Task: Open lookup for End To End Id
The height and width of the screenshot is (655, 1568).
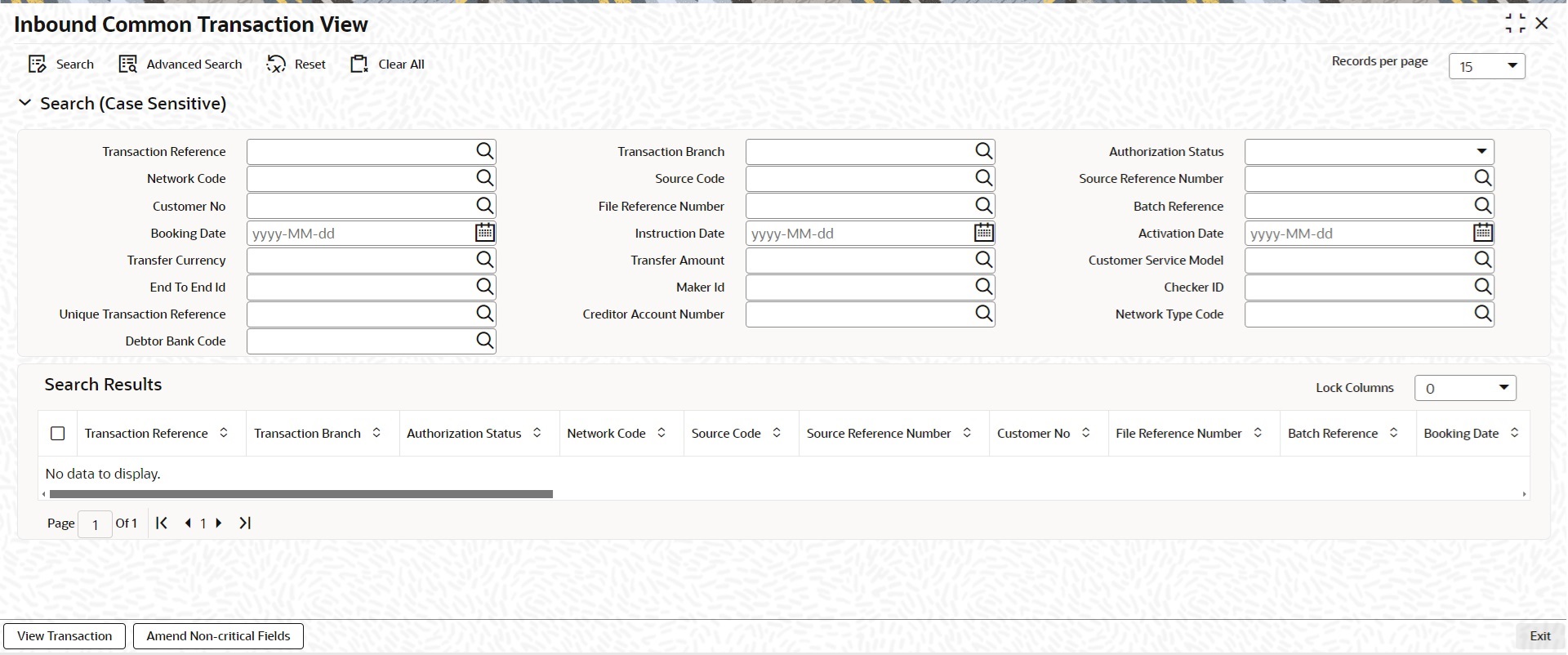Action: click(485, 287)
